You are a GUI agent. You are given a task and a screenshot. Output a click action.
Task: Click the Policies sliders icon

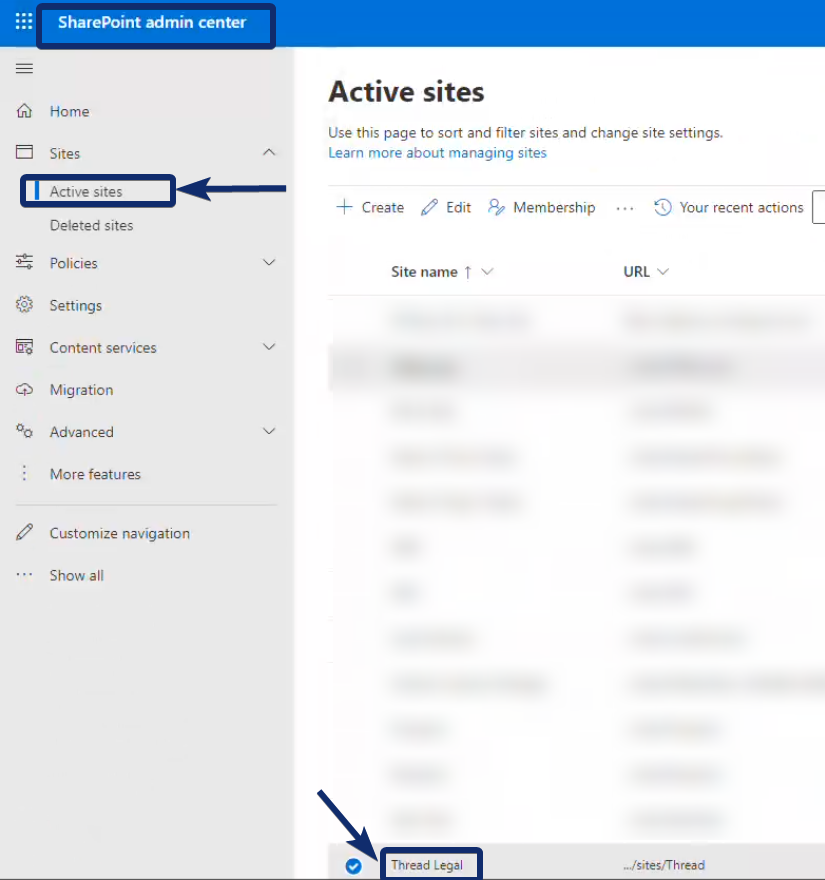click(24, 262)
